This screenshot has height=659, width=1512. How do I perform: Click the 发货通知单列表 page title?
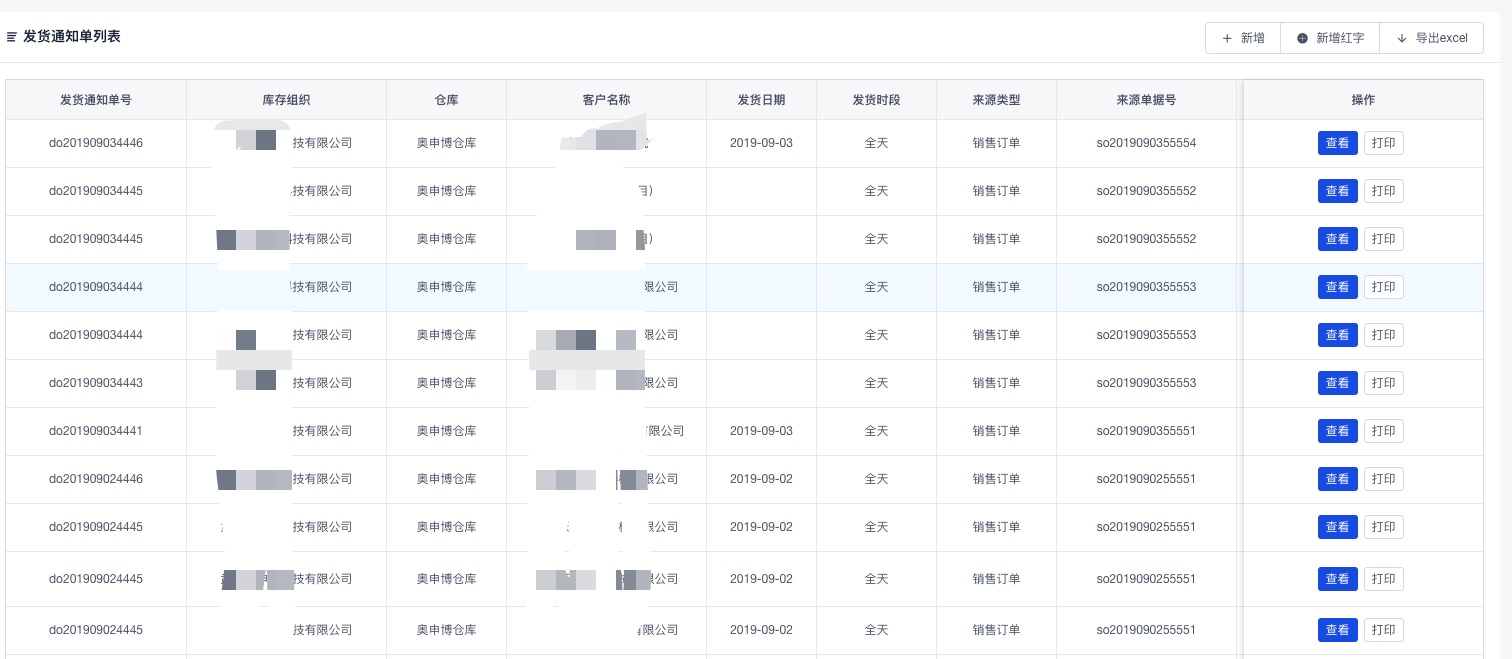pos(72,37)
